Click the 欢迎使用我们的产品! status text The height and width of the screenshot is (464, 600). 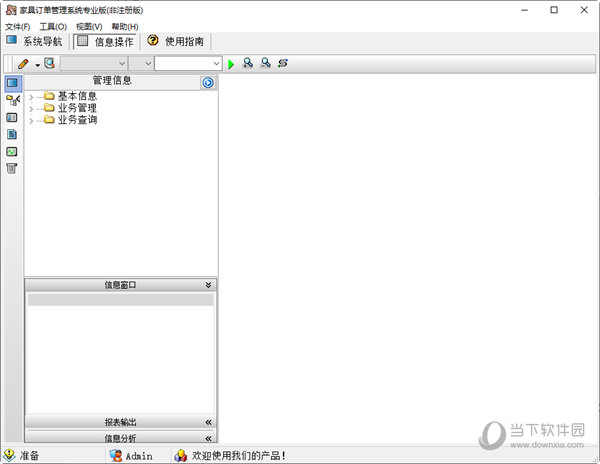[239, 456]
